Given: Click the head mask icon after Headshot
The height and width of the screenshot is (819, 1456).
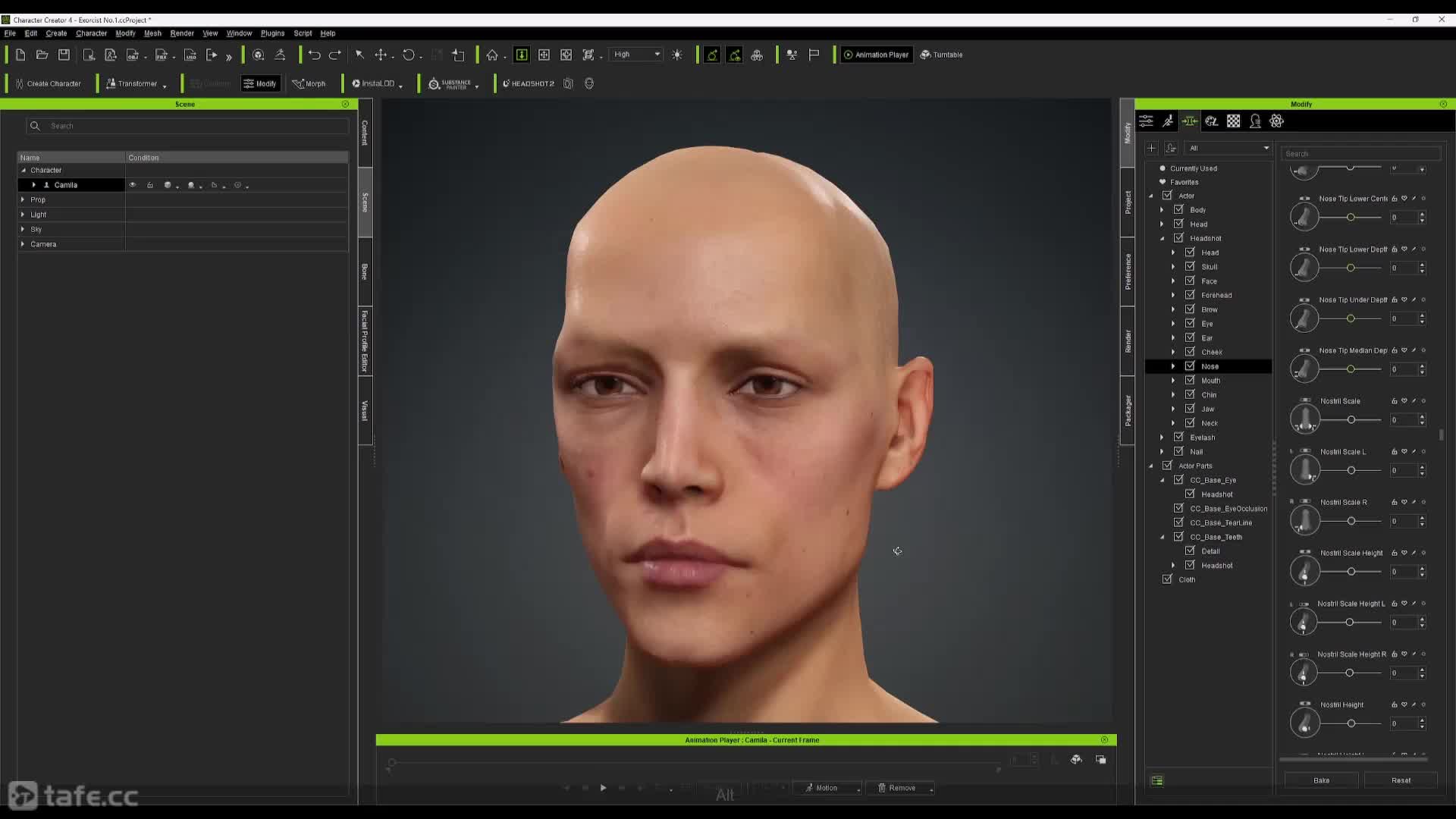Looking at the screenshot, I should pyautogui.click(x=589, y=83).
